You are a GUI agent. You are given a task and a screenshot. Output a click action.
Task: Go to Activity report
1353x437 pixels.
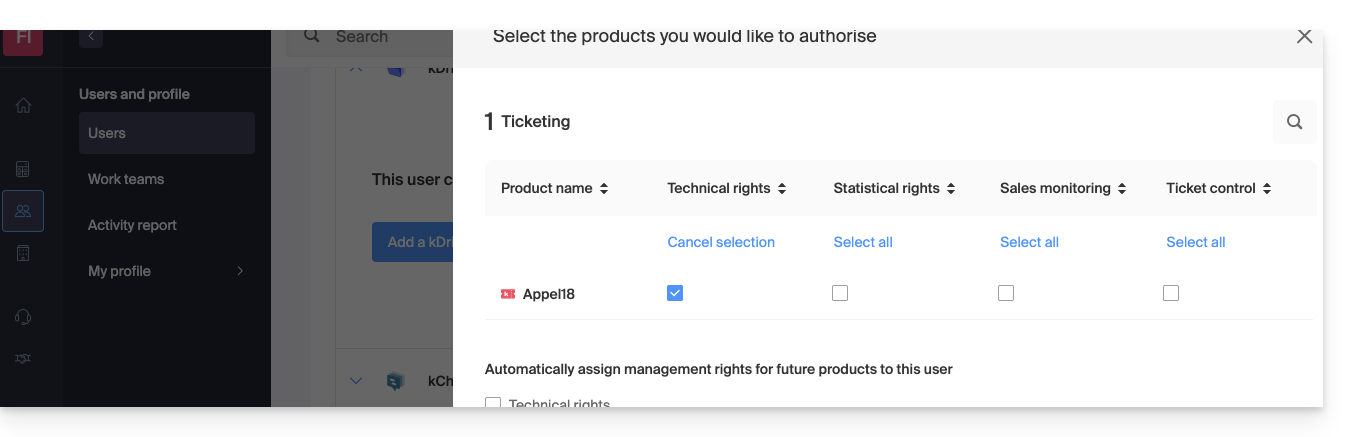(x=132, y=225)
